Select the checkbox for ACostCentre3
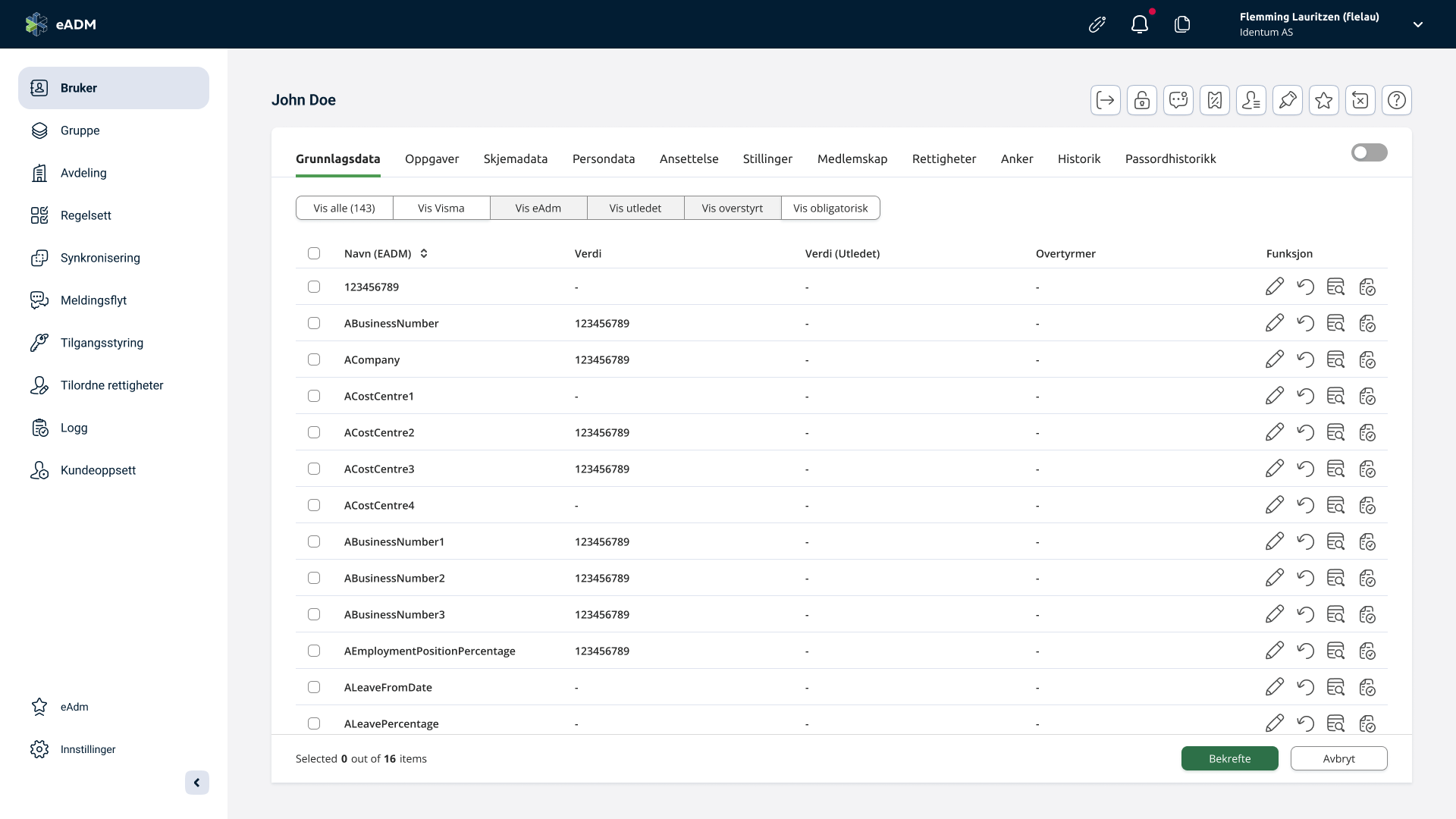1456x819 pixels. pyautogui.click(x=313, y=468)
